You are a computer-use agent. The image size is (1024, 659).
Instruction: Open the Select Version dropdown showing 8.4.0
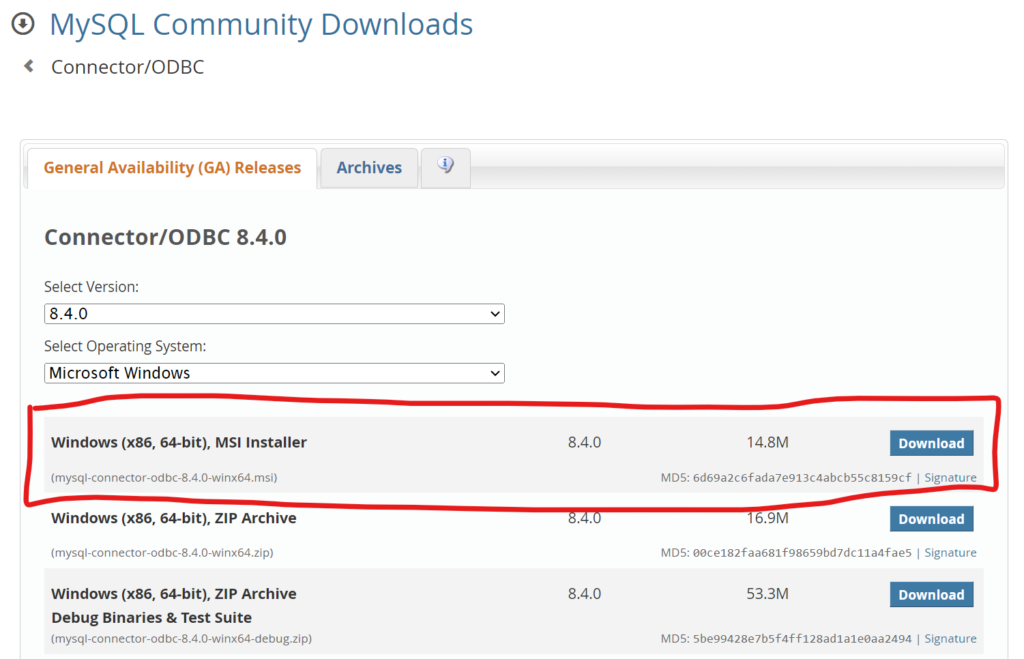coord(274,313)
